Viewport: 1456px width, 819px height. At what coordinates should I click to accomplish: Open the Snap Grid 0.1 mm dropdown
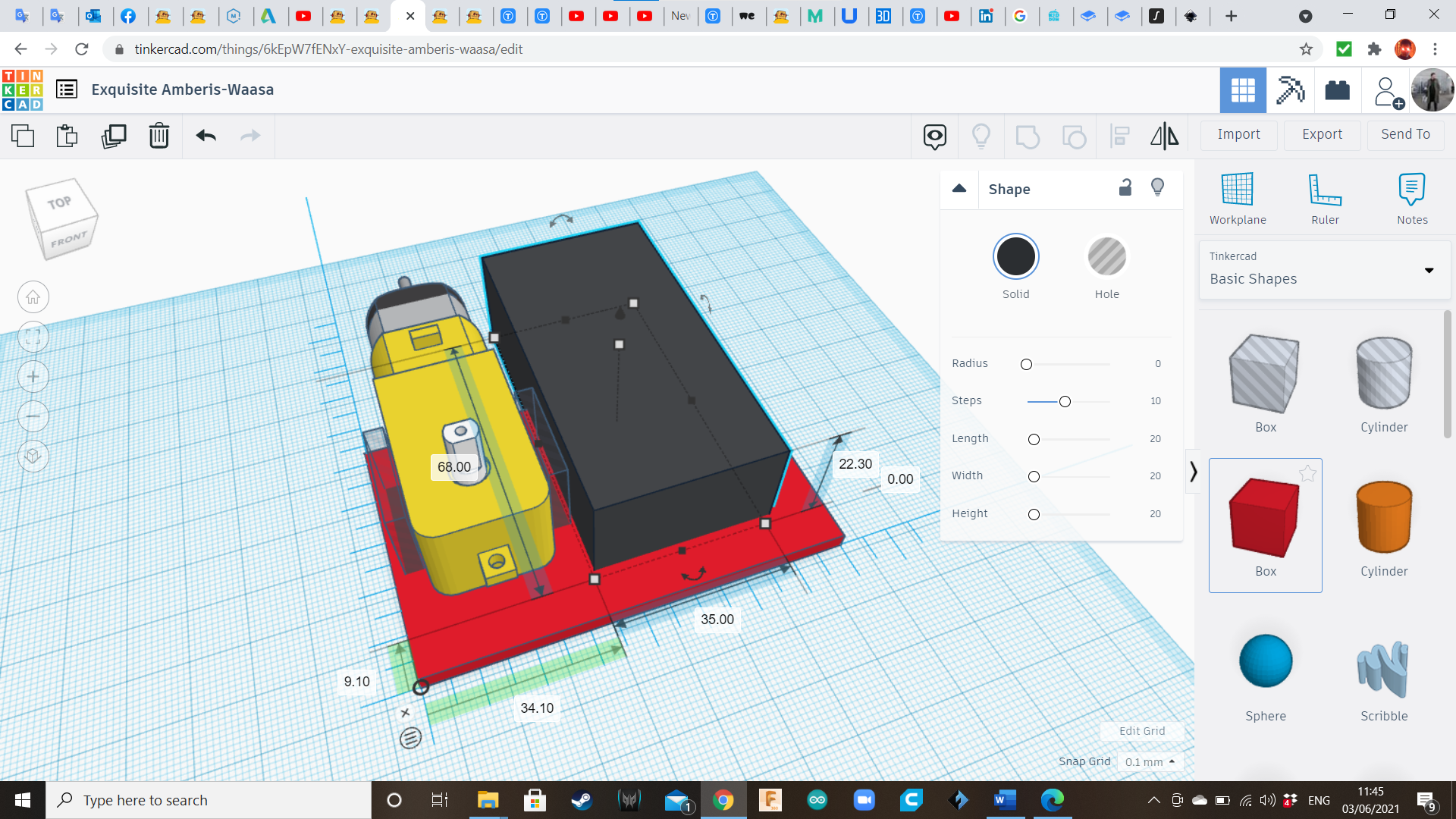(1150, 761)
